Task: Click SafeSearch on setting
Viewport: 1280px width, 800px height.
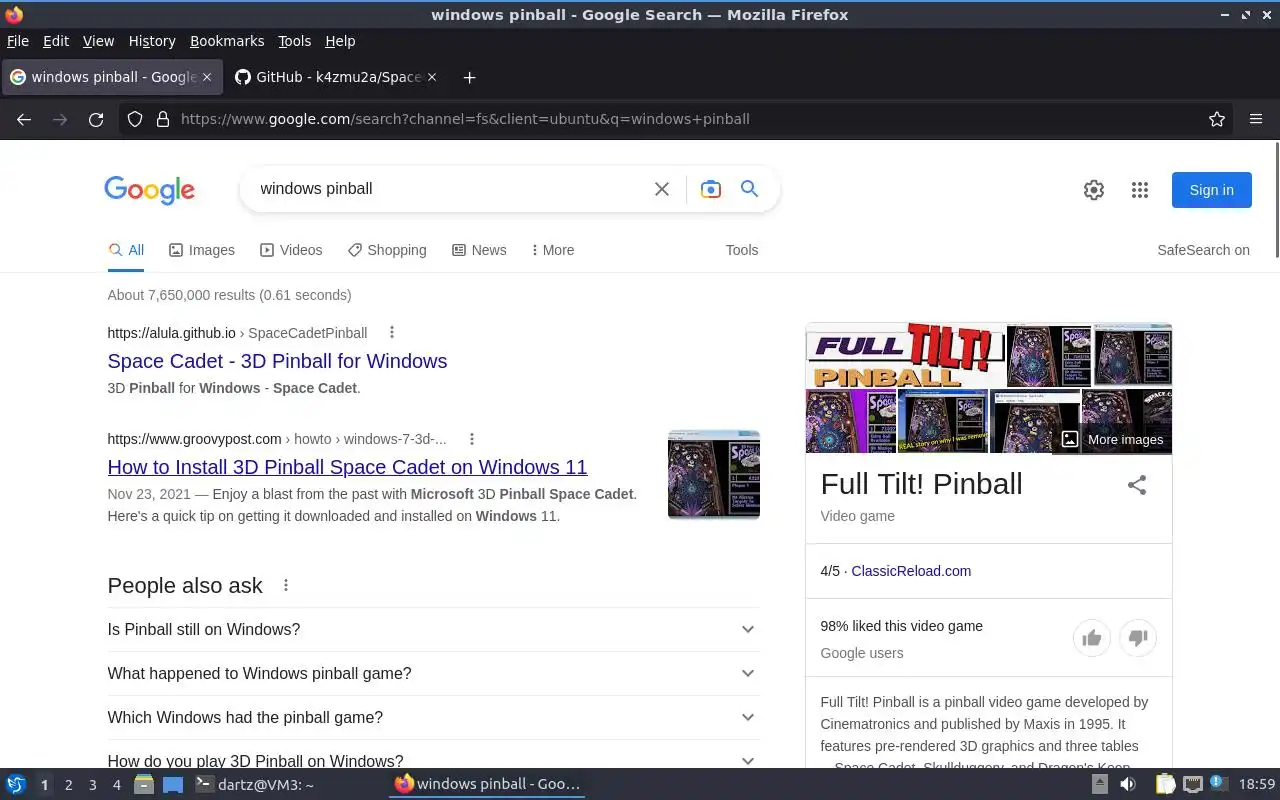Action: [1203, 250]
